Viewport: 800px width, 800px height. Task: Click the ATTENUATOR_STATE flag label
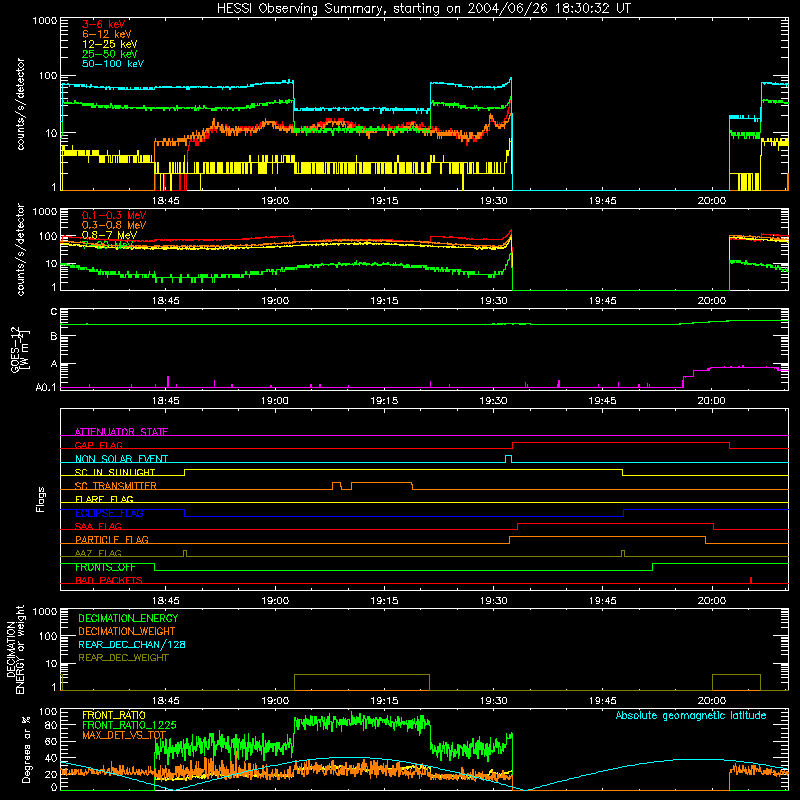[121, 432]
